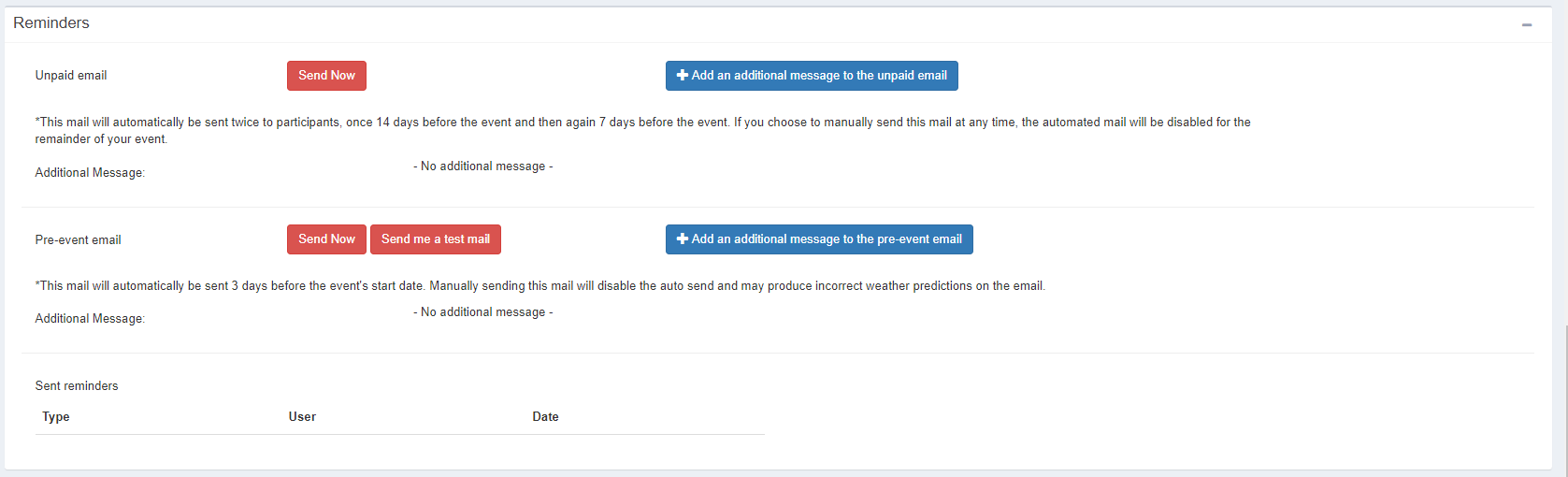Send me a test mail
Screen dimensions: 1568x477
pos(436,239)
